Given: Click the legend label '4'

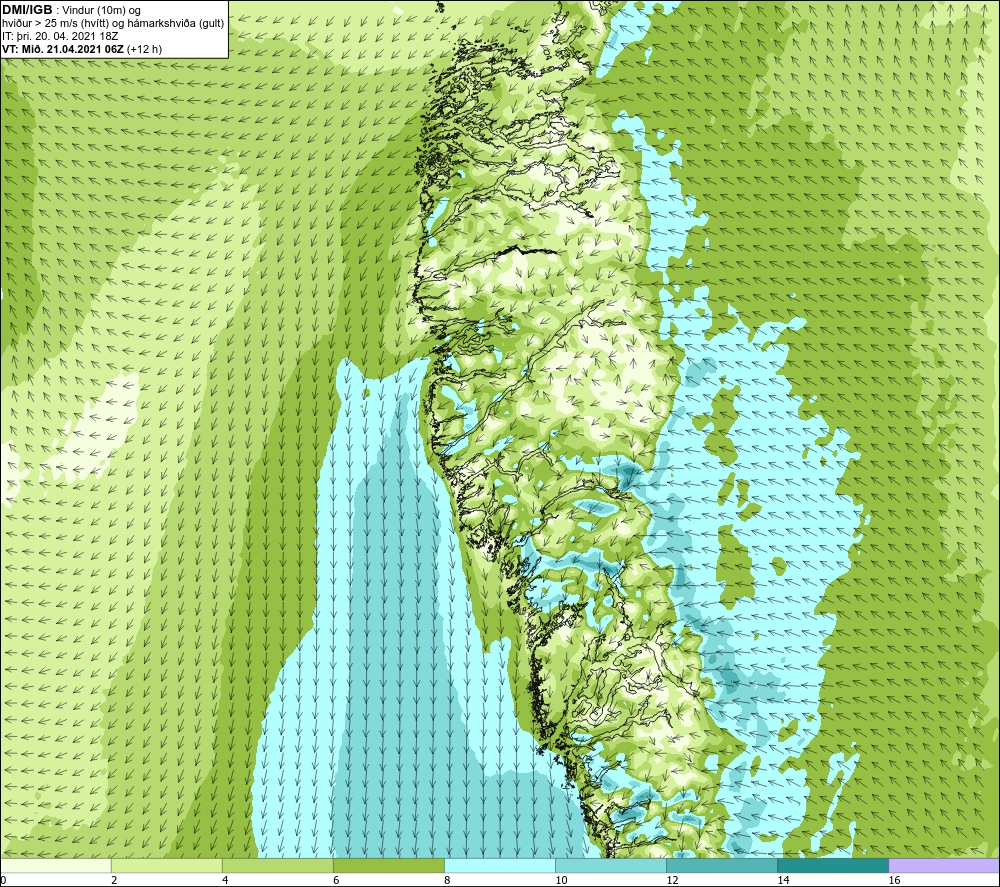Looking at the screenshot, I should coord(225,880).
